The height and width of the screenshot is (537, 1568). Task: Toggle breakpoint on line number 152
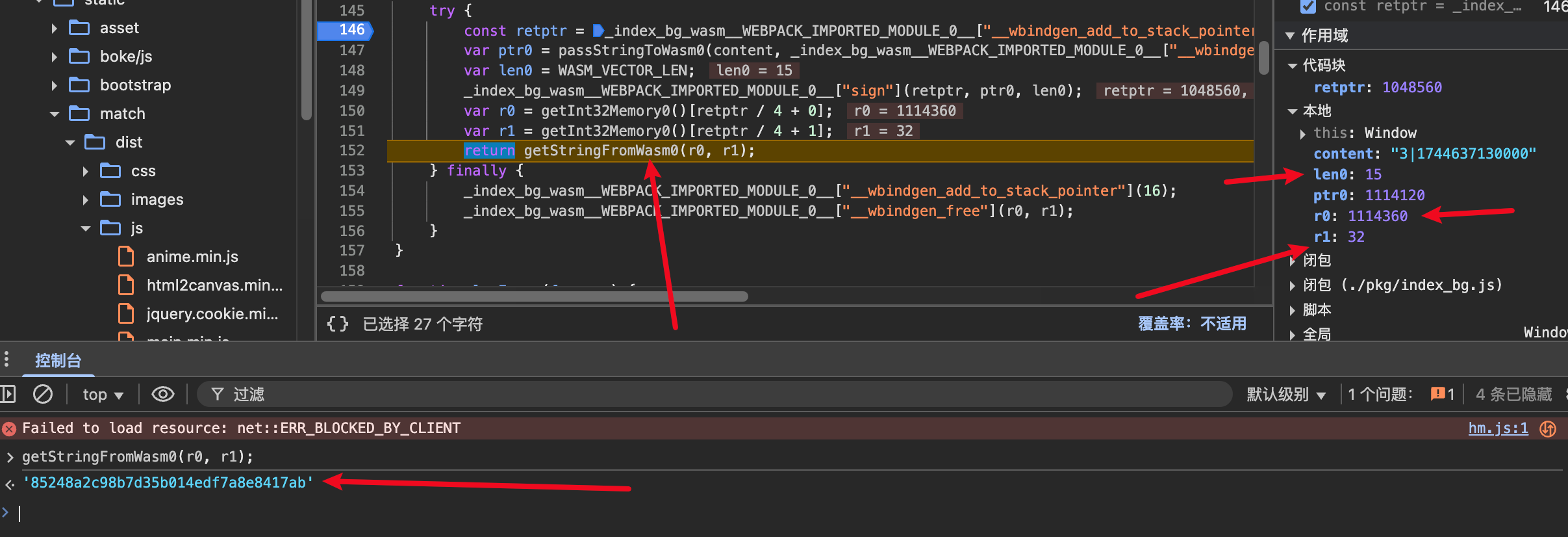pyautogui.click(x=351, y=150)
